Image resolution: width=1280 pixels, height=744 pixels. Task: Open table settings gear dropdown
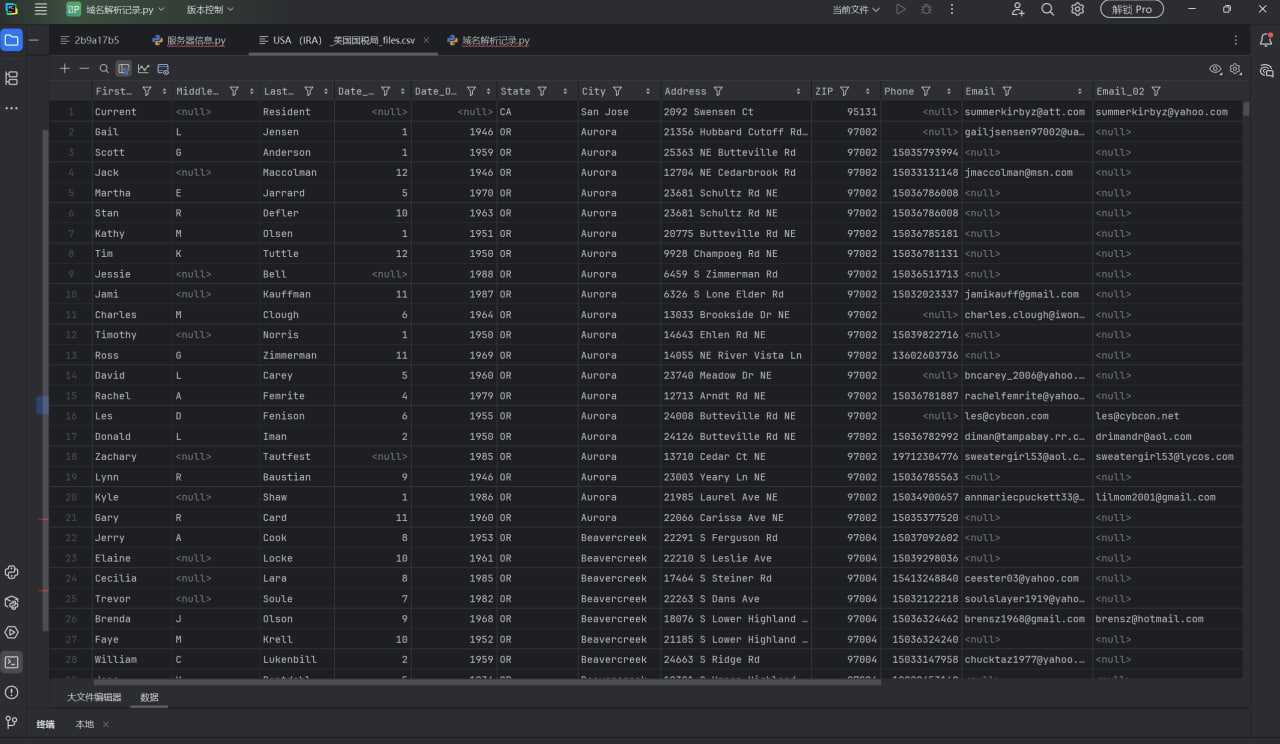[x=1236, y=69]
